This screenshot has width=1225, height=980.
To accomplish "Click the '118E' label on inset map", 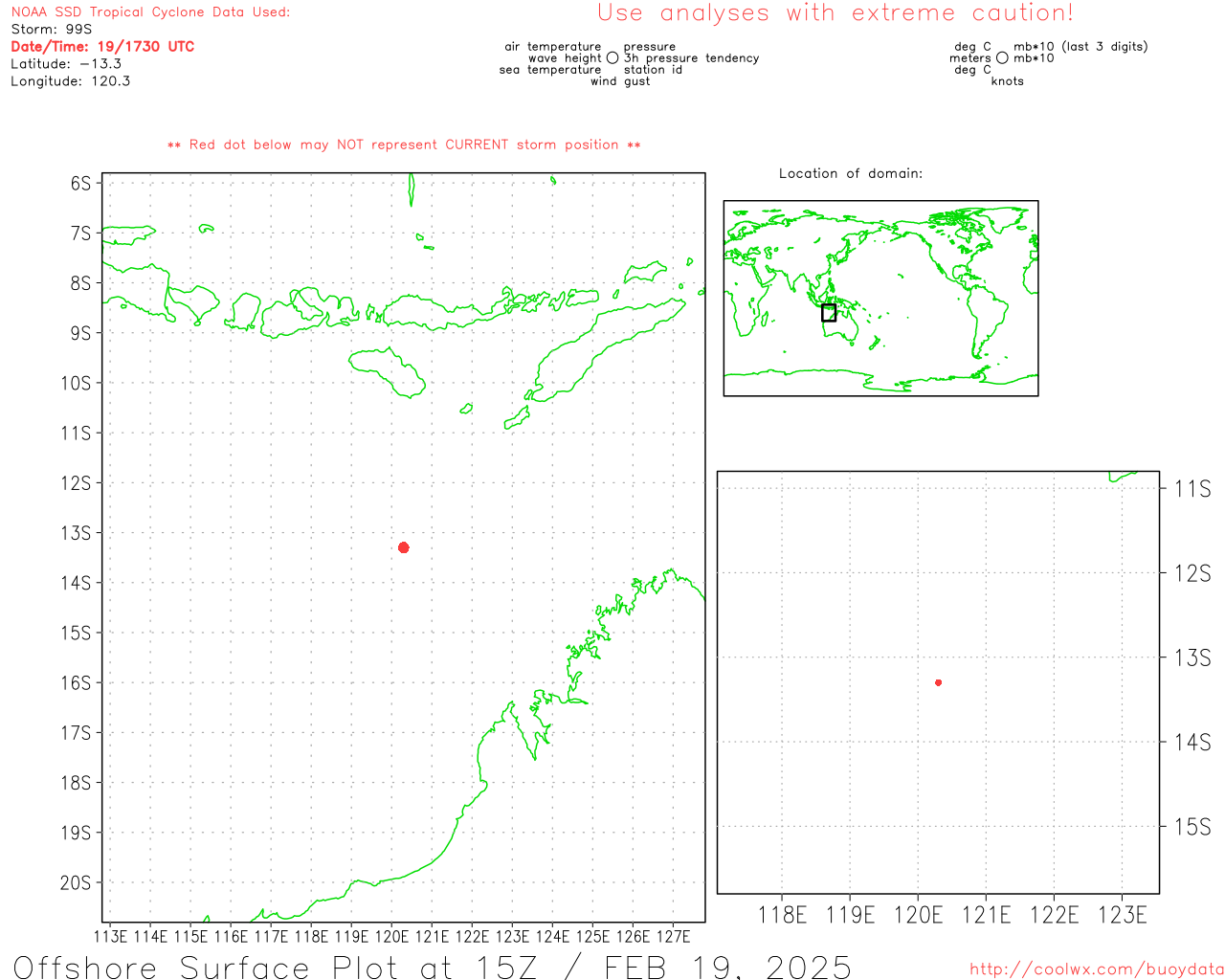I will [x=782, y=915].
